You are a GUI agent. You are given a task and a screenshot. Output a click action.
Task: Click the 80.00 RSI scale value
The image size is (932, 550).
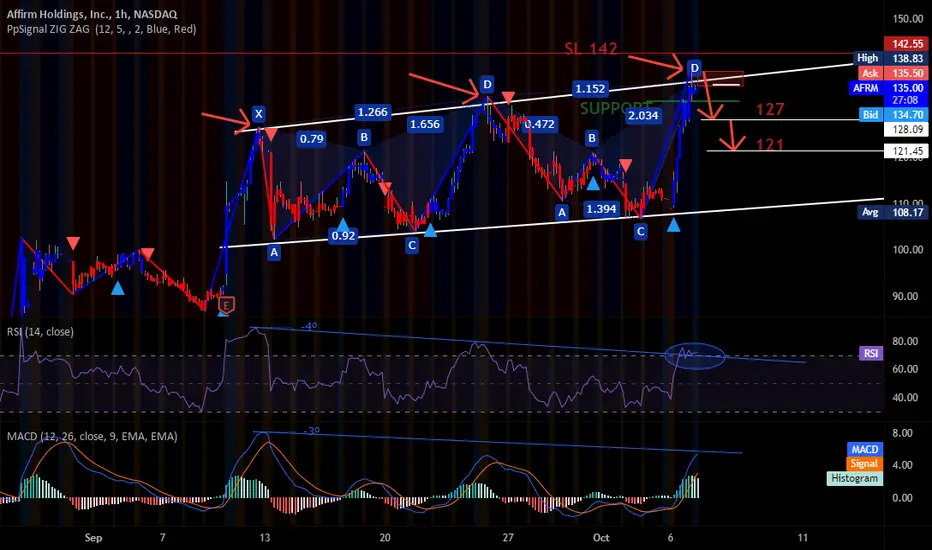905,341
